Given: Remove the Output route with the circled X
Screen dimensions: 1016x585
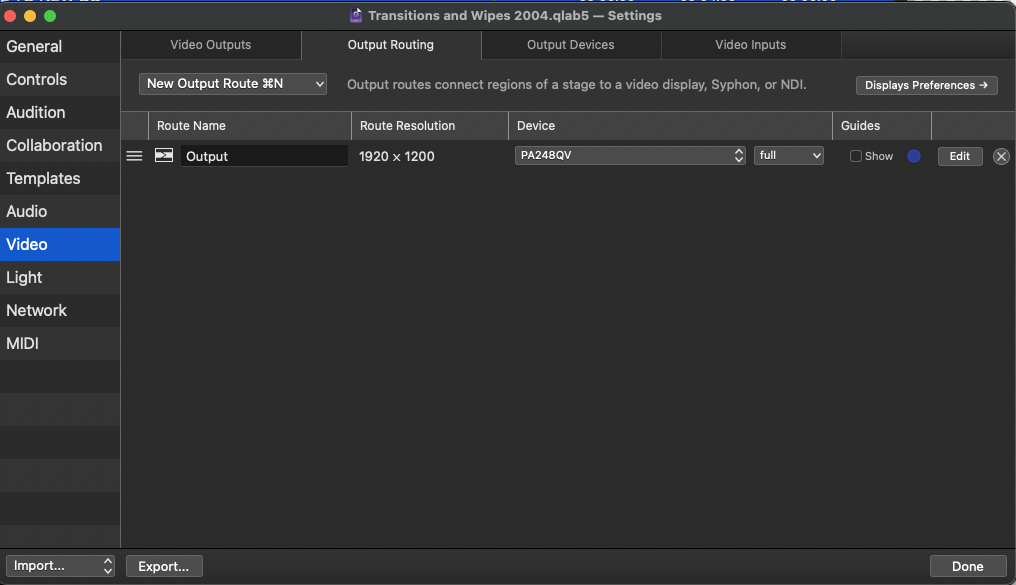Looking at the screenshot, I should point(1001,156).
